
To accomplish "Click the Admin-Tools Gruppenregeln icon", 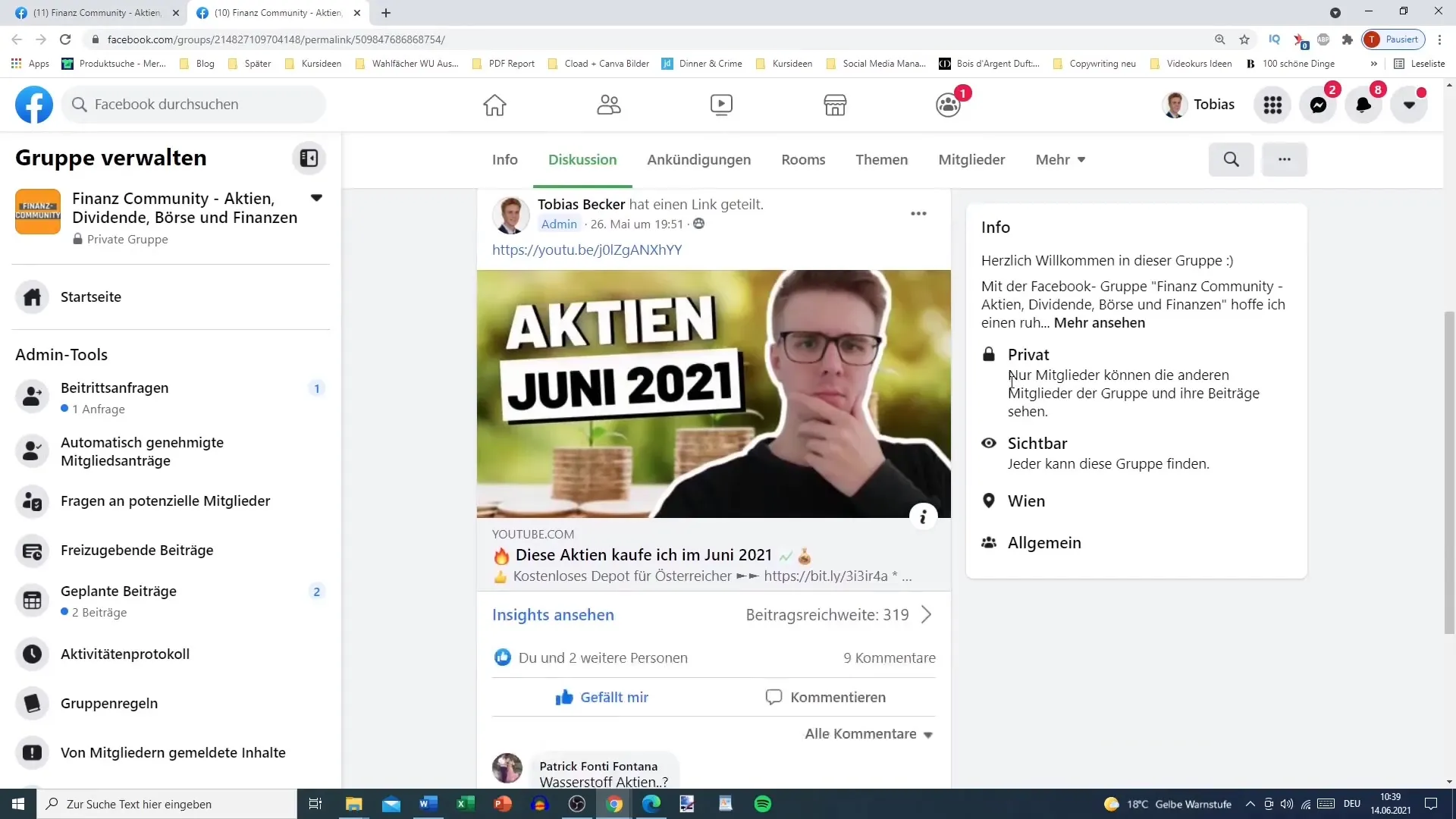I will [x=33, y=702].
